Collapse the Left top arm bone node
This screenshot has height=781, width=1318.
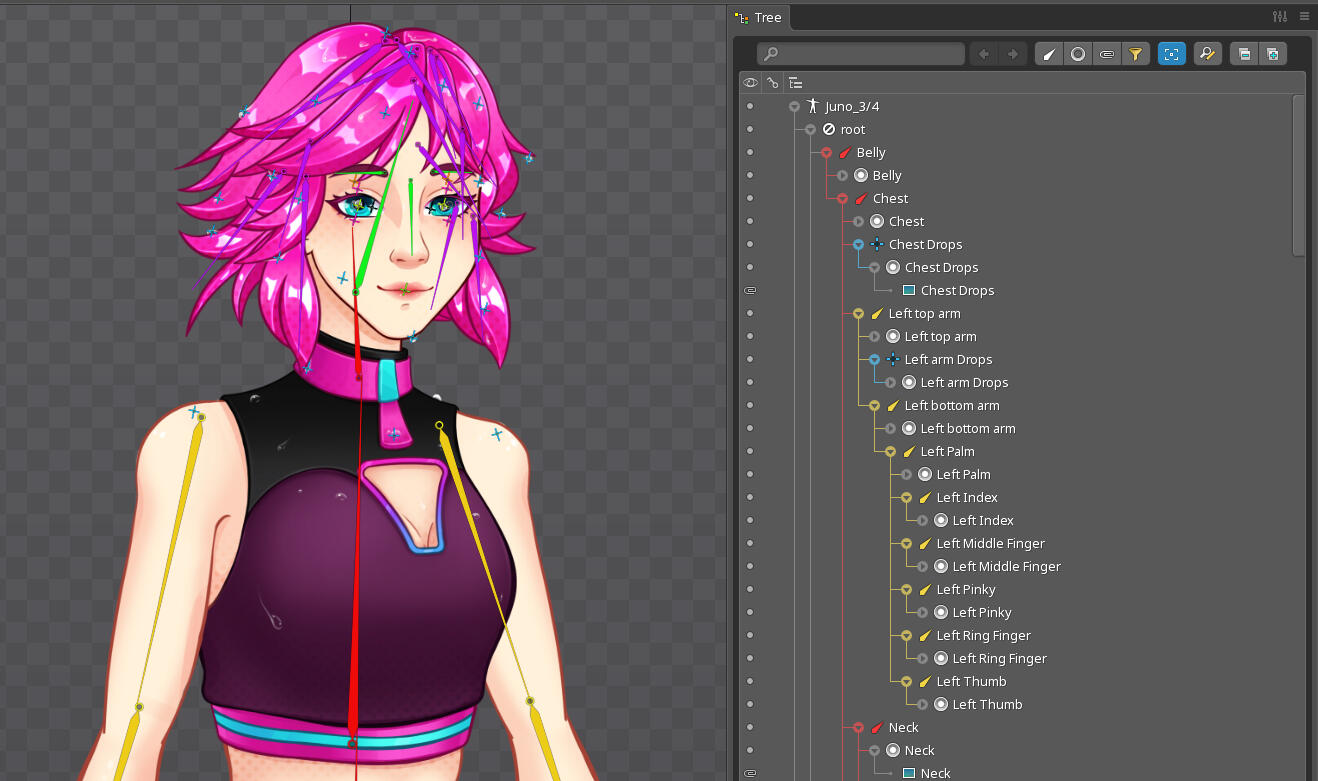click(858, 314)
